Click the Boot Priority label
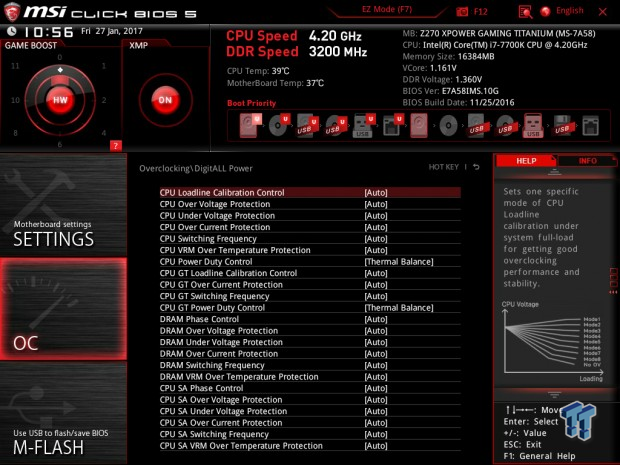This screenshot has height=465, width=620. (x=251, y=103)
